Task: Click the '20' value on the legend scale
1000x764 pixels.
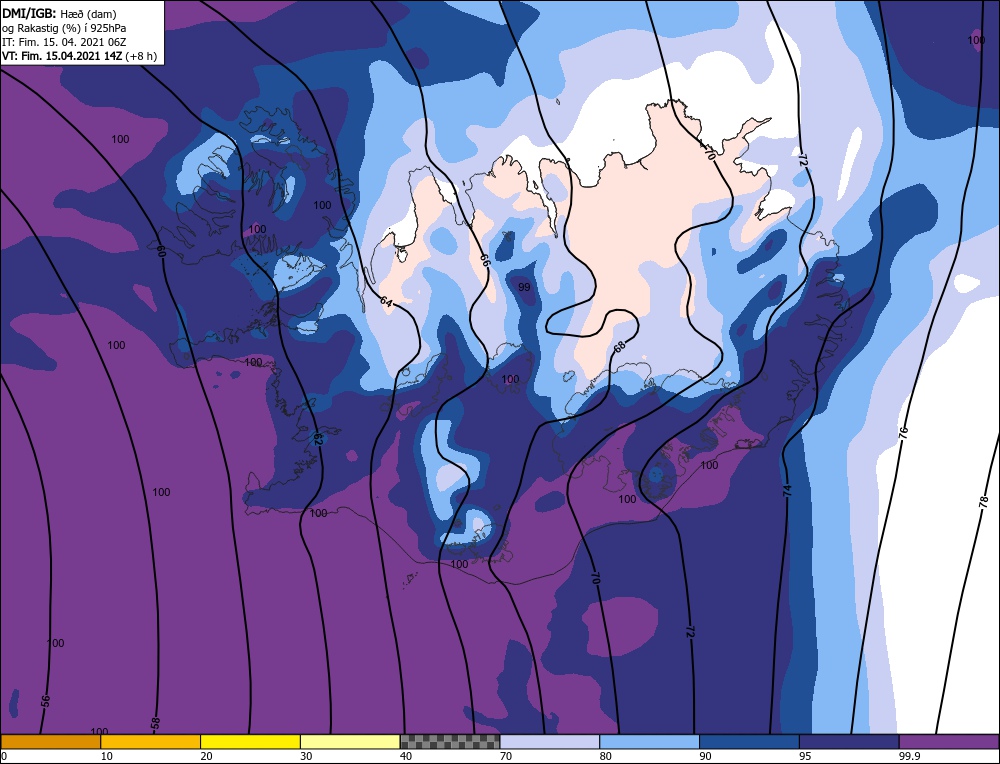Action: coord(207,756)
